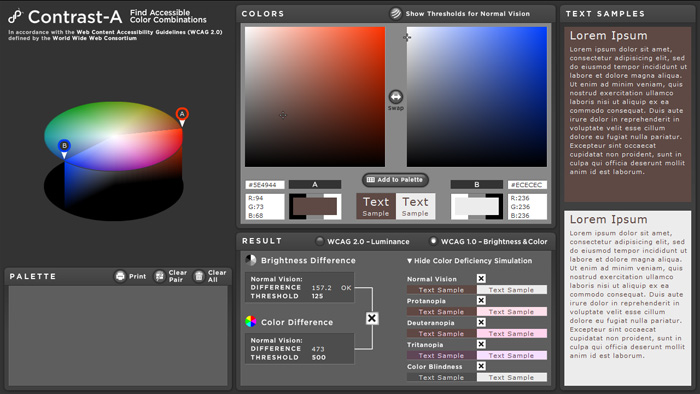
Task: Click the Clear Pair icon
Action: point(159,277)
